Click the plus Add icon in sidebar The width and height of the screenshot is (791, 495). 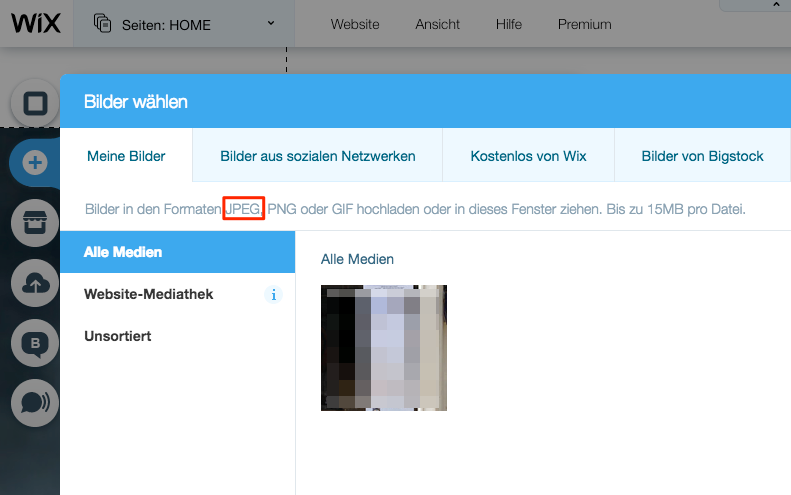point(35,163)
